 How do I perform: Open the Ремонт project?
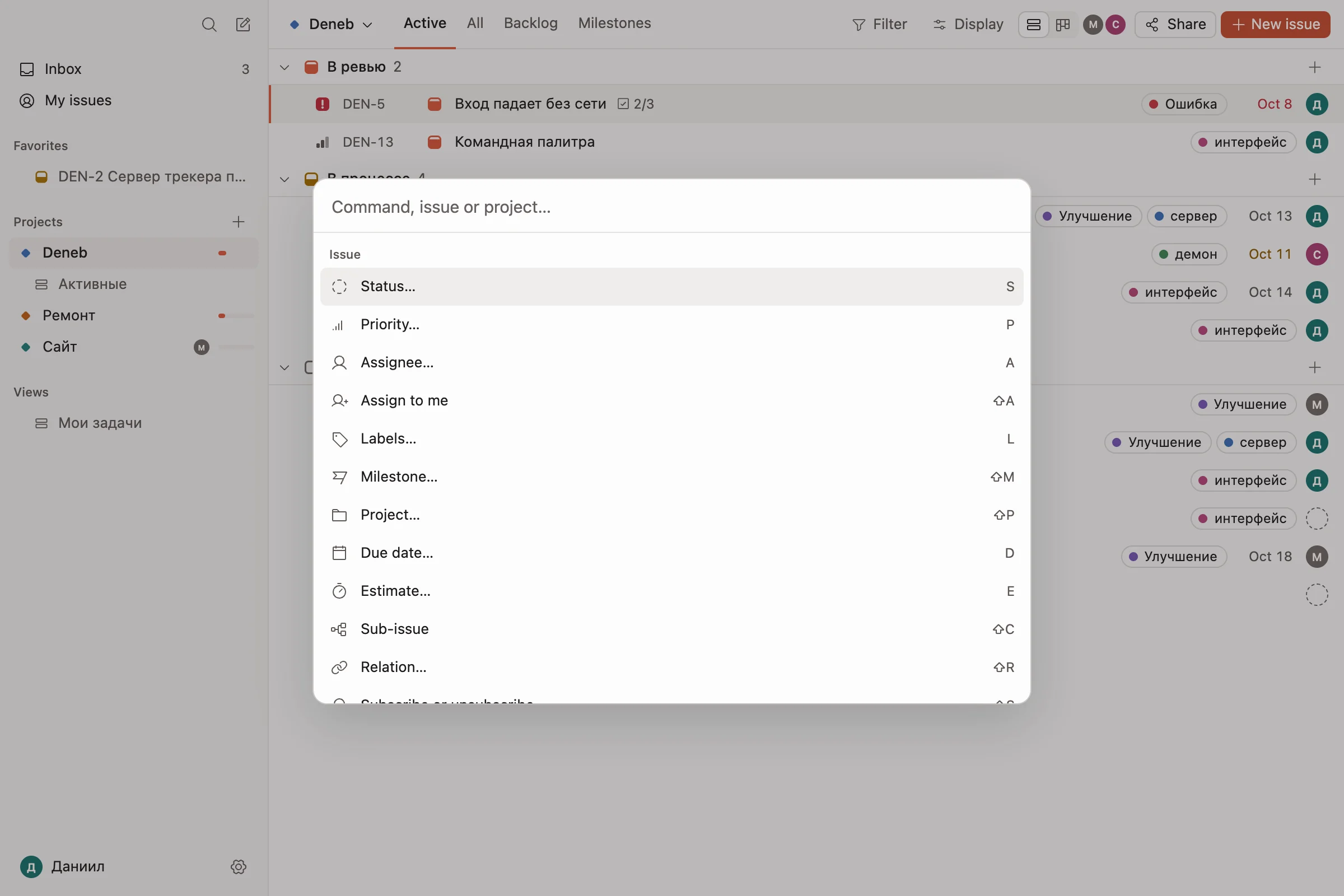coord(134,315)
